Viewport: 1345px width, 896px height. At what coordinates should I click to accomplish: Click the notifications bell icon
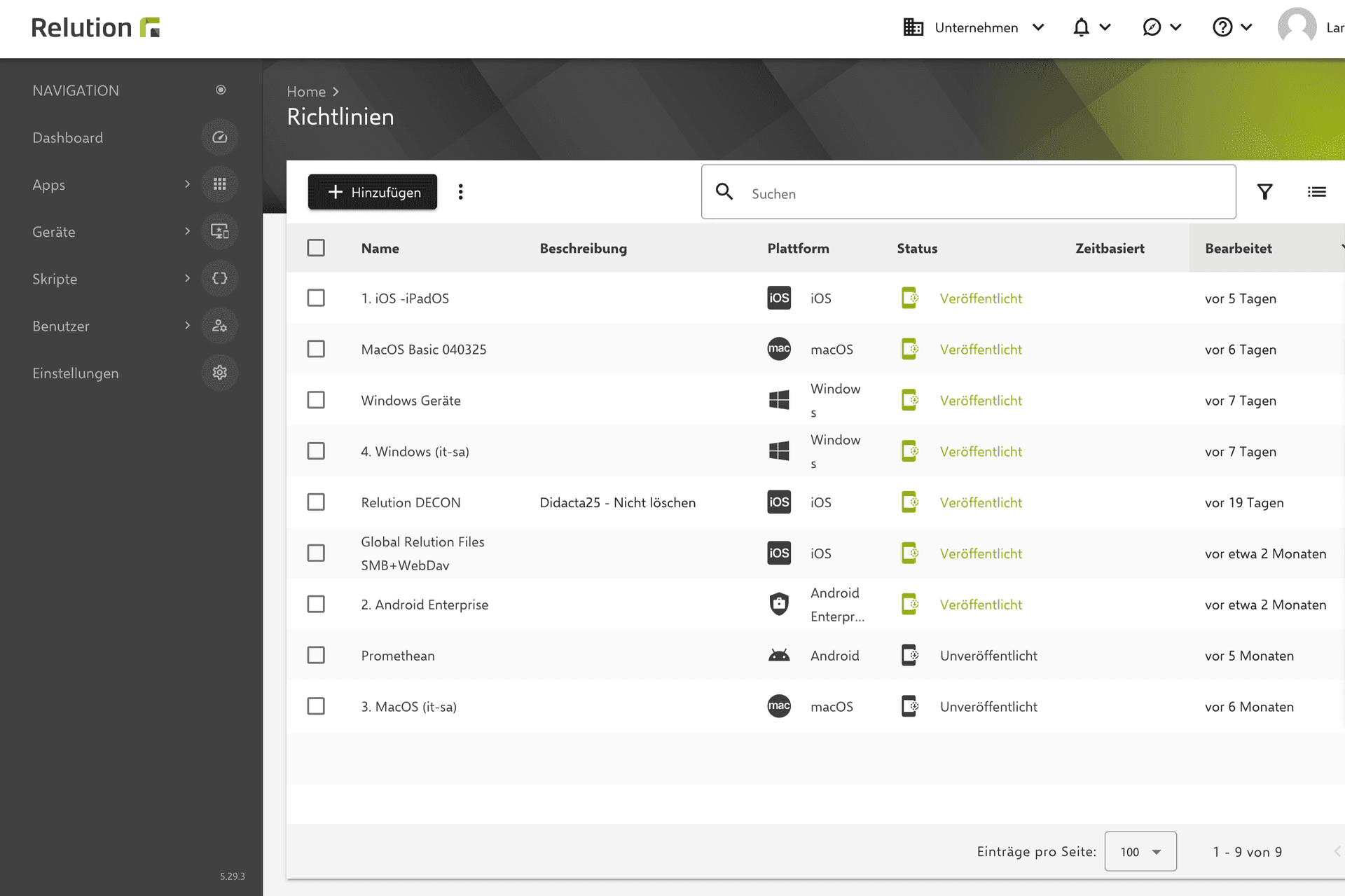point(1081,27)
